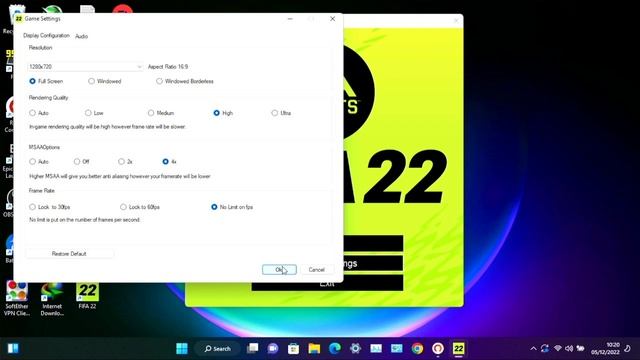
Task: Click the Aspect Ratio 16:9 label
Action: pos(168,67)
